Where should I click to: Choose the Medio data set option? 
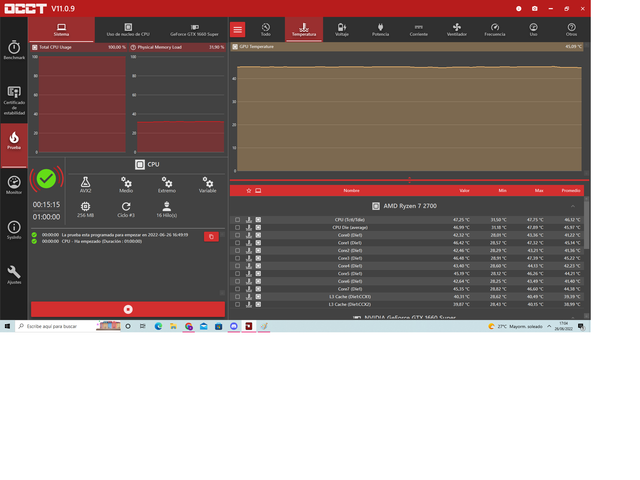pos(126,184)
